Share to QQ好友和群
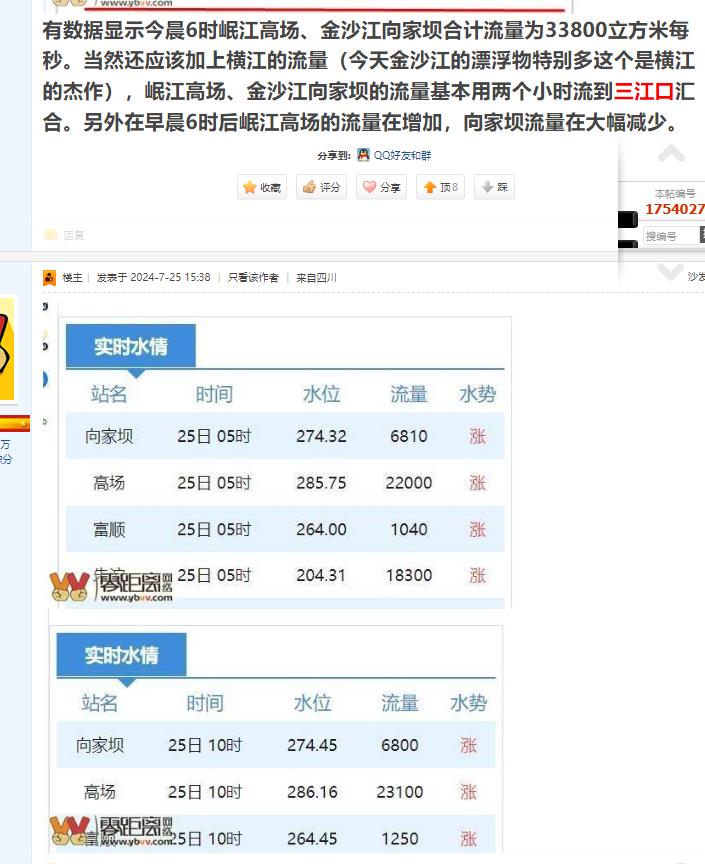 402,156
